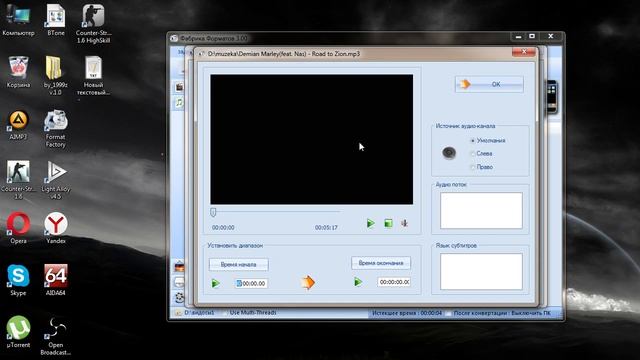640x360 pixels.
Task: Open the Yandex browser shortcut
Action: point(56,228)
